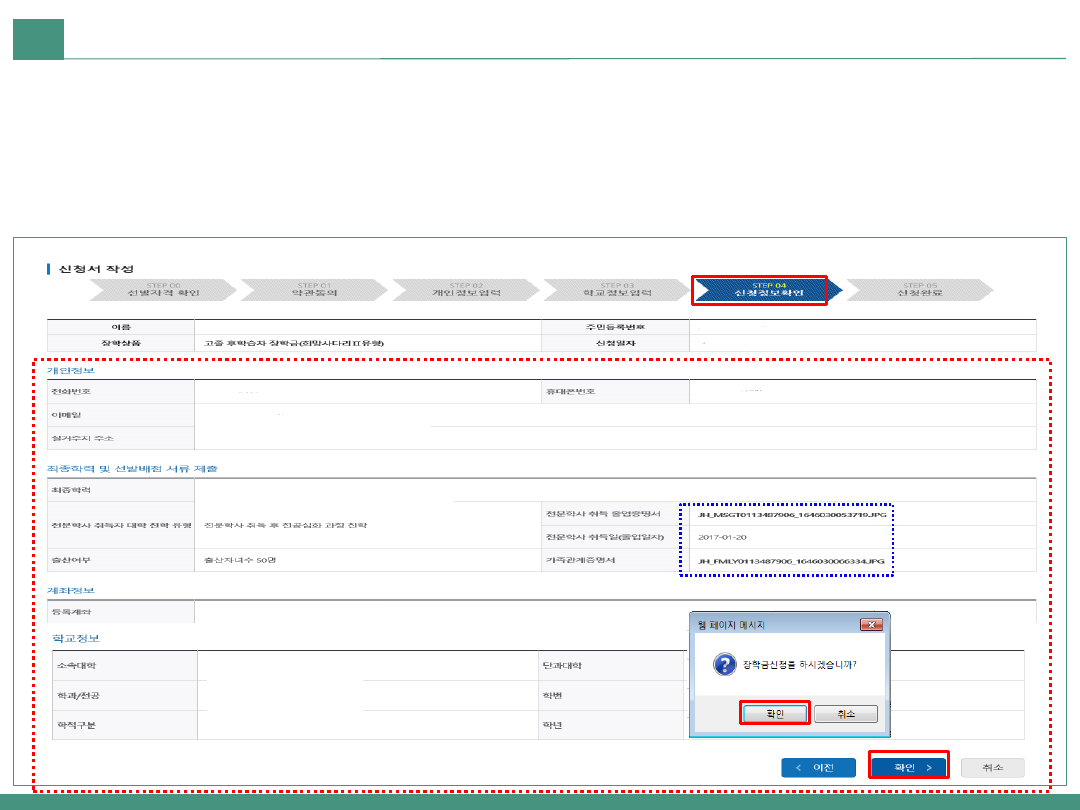Click the question mark icon in the dialog
Image resolution: width=1080 pixels, height=810 pixels.
(x=722, y=664)
